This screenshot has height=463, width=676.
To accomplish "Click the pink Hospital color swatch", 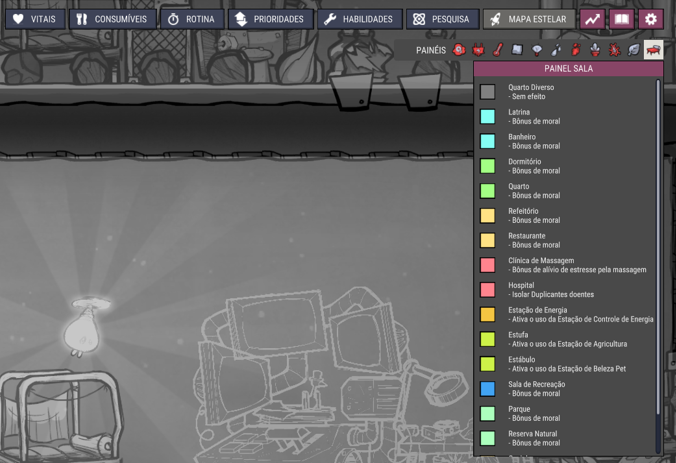I will coord(488,290).
